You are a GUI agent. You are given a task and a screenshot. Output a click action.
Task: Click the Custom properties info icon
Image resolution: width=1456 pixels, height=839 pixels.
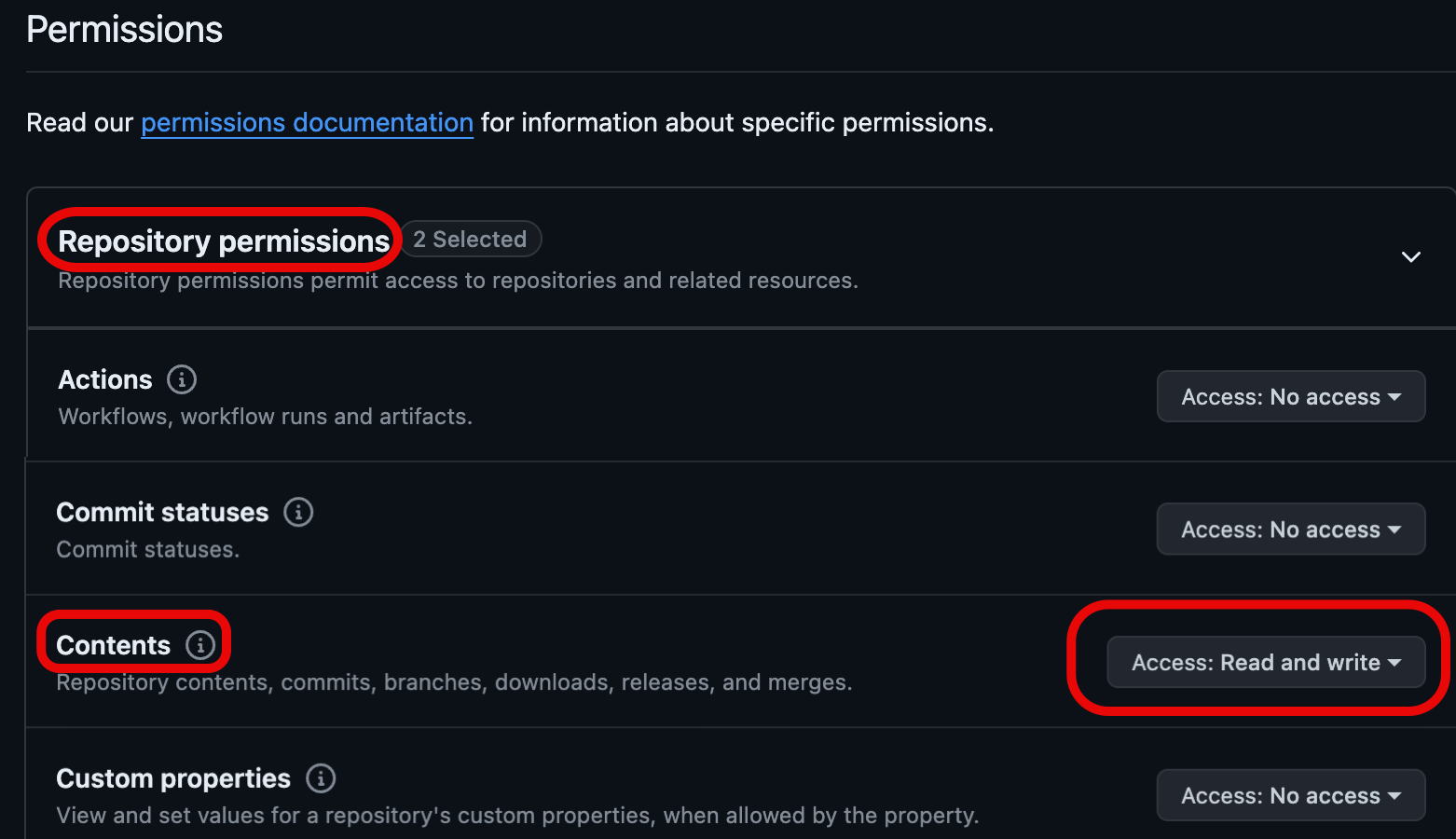(x=321, y=778)
